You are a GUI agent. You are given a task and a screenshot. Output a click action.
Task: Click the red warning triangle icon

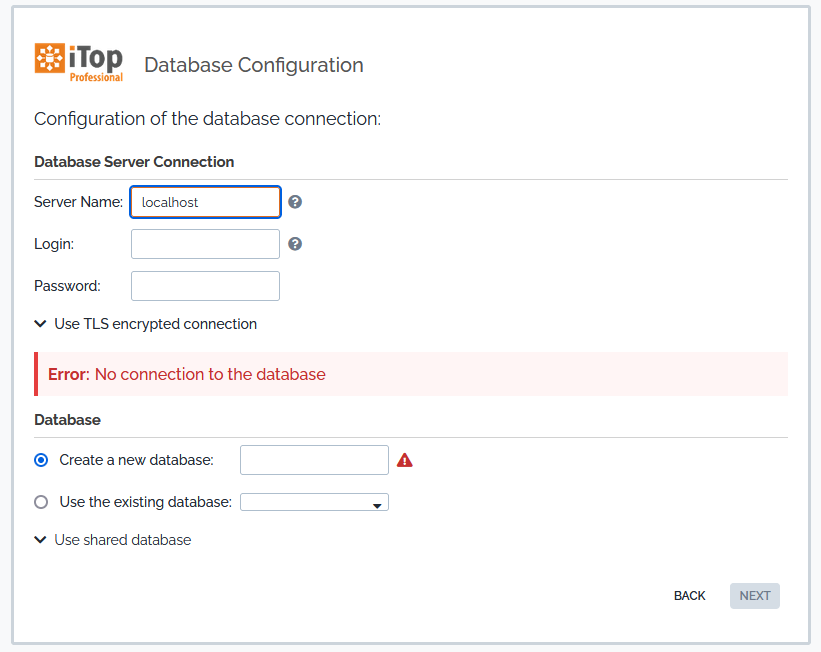tap(405, 460)
